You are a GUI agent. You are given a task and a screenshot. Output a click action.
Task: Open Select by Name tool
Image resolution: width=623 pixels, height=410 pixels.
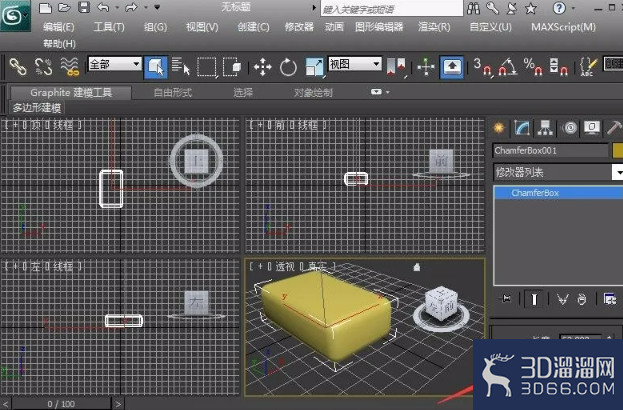[181, 66]
